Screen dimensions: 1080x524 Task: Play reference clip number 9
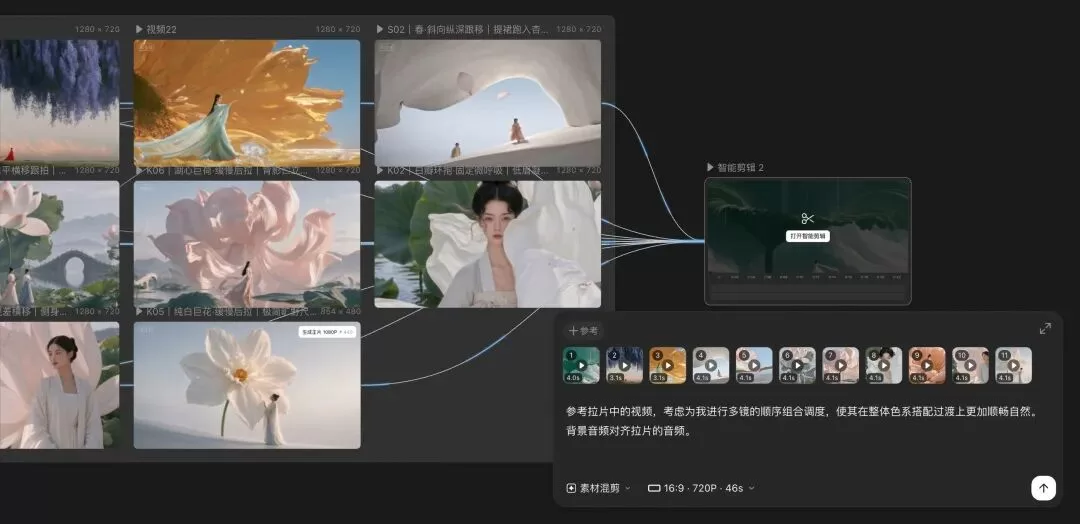[x=927, y=365]
